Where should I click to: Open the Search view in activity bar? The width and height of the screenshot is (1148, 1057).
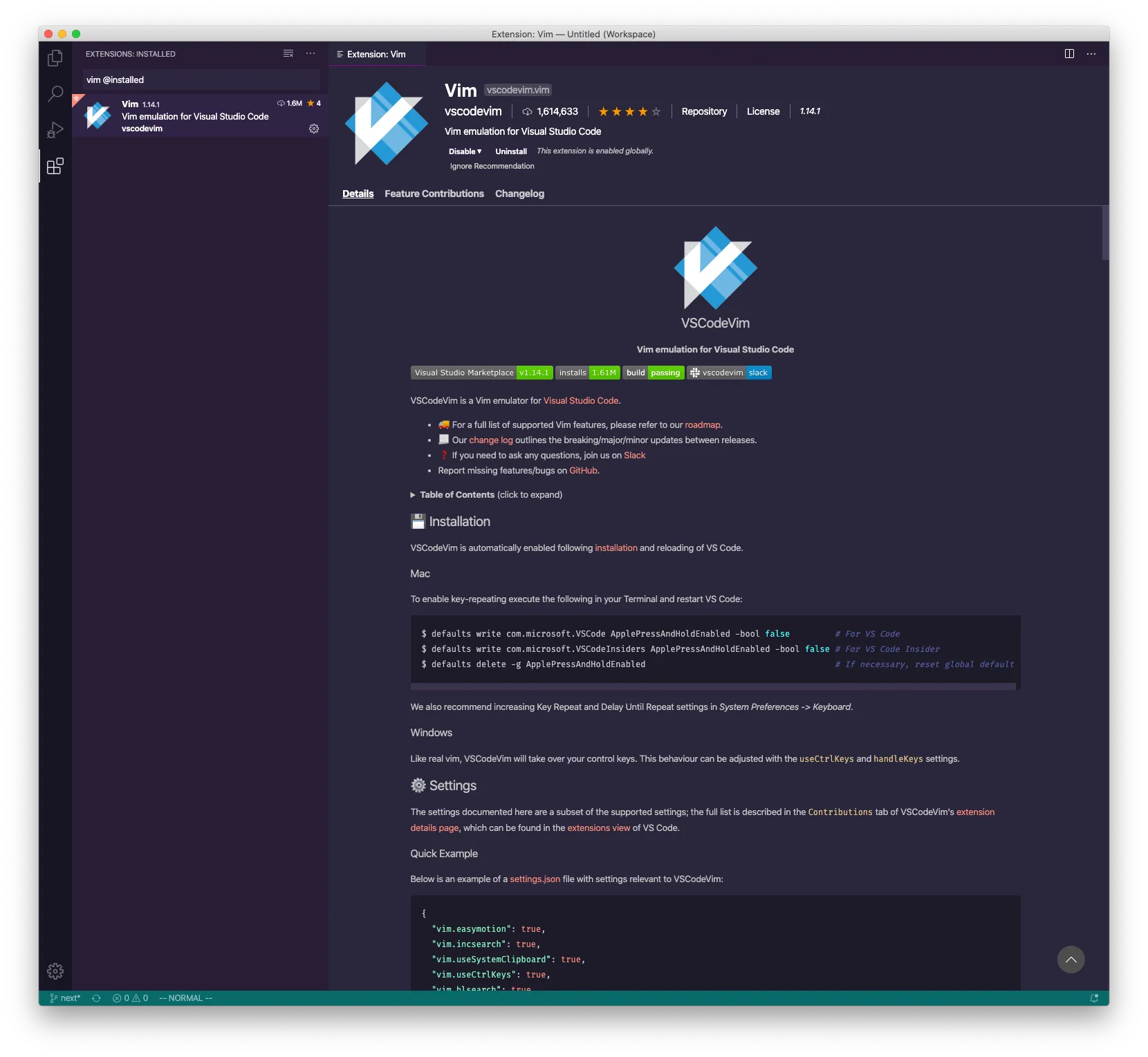pyautogui.click(x=55, y=94)
